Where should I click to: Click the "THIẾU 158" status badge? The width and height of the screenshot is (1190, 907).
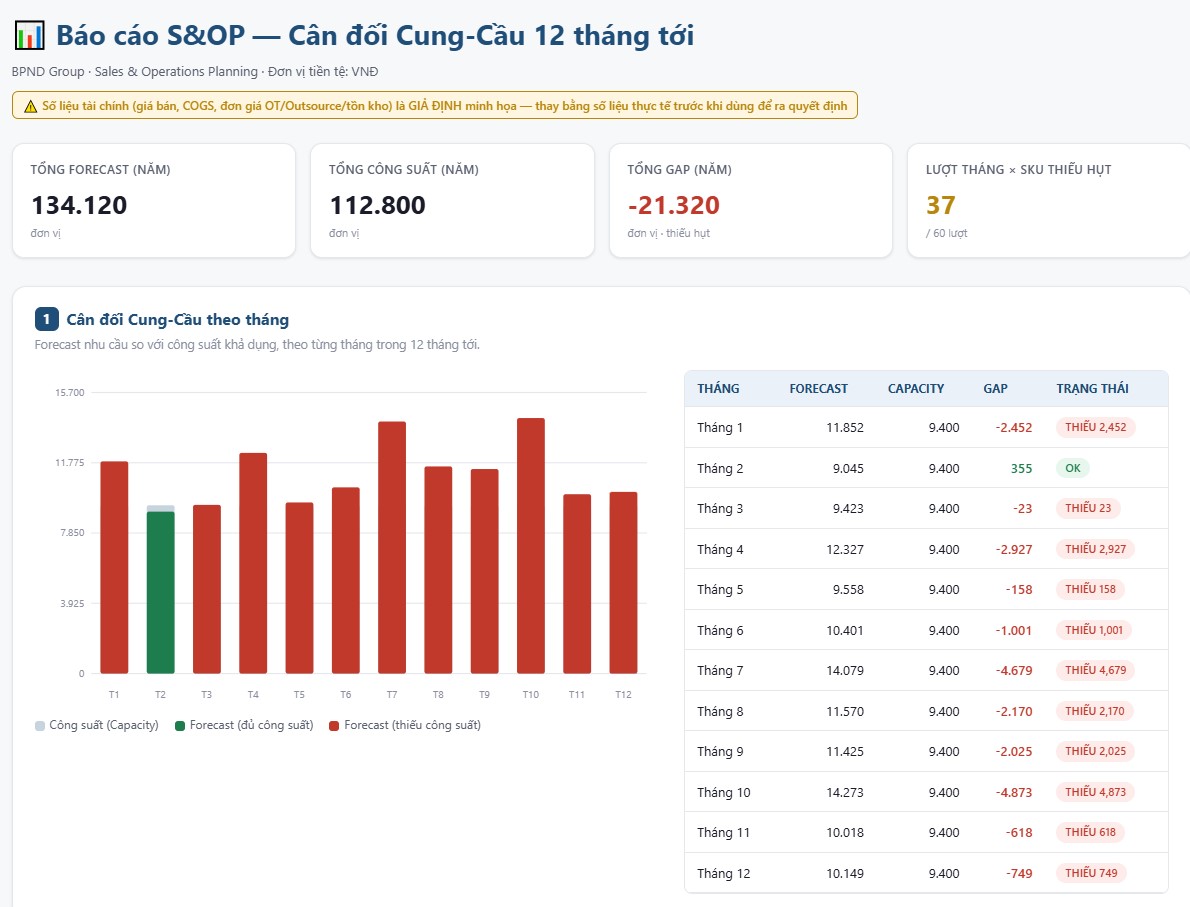tap(1090, 589)
